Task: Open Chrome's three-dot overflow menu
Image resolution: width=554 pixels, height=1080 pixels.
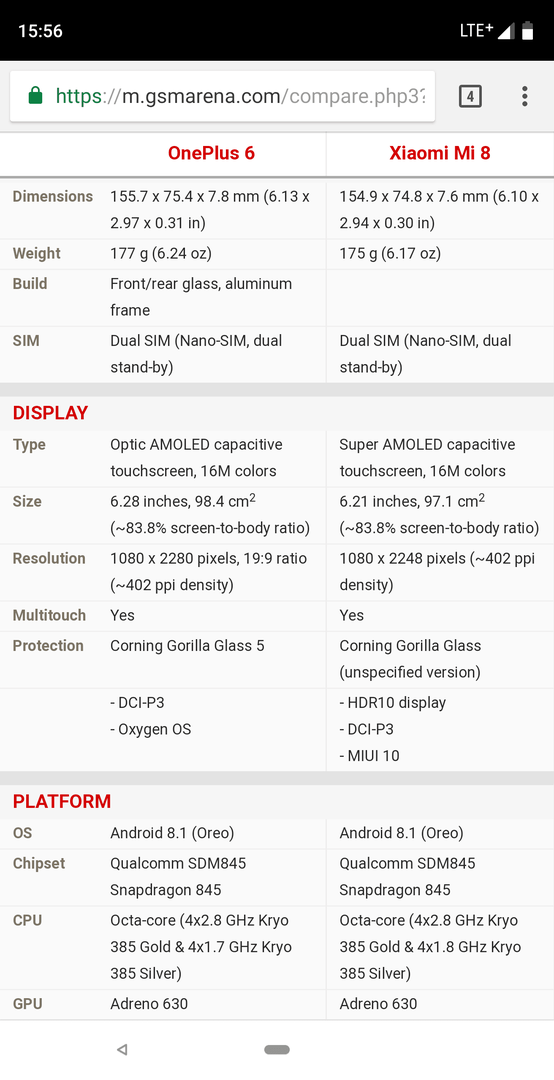Action: (x=524, y=96)
